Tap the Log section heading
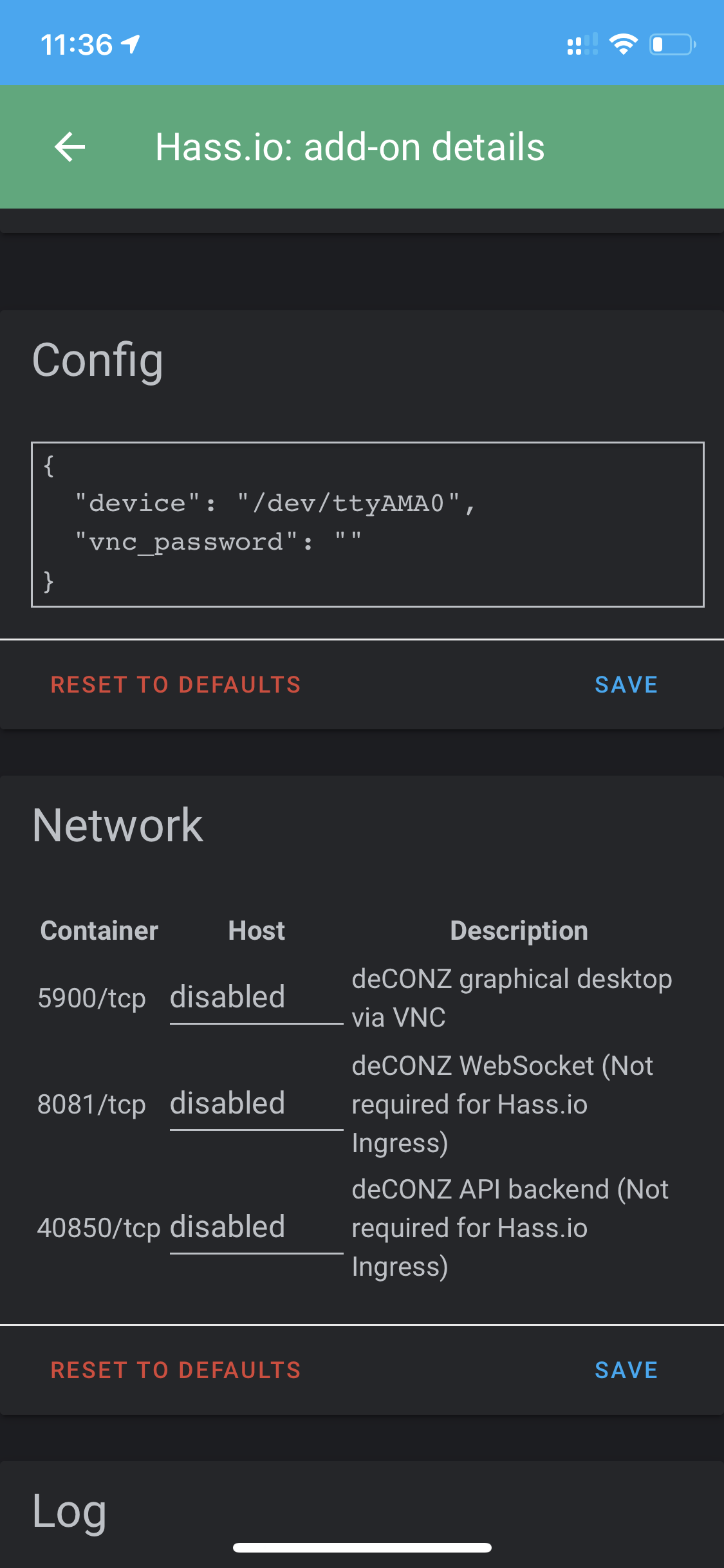The image size is (724, 1568). coord(69,1511)
